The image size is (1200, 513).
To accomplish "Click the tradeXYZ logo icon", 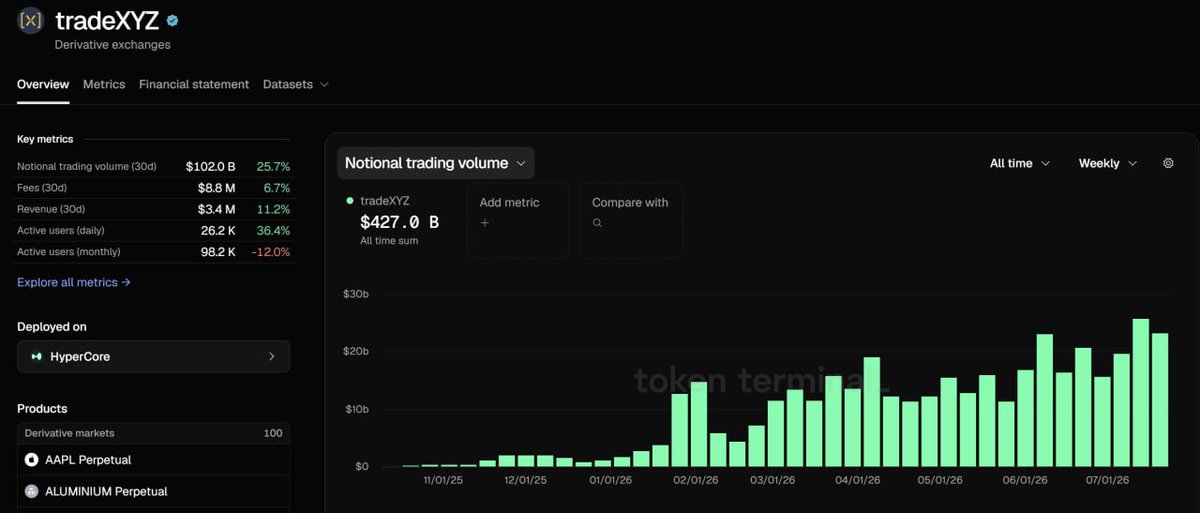I will [32, 20].
